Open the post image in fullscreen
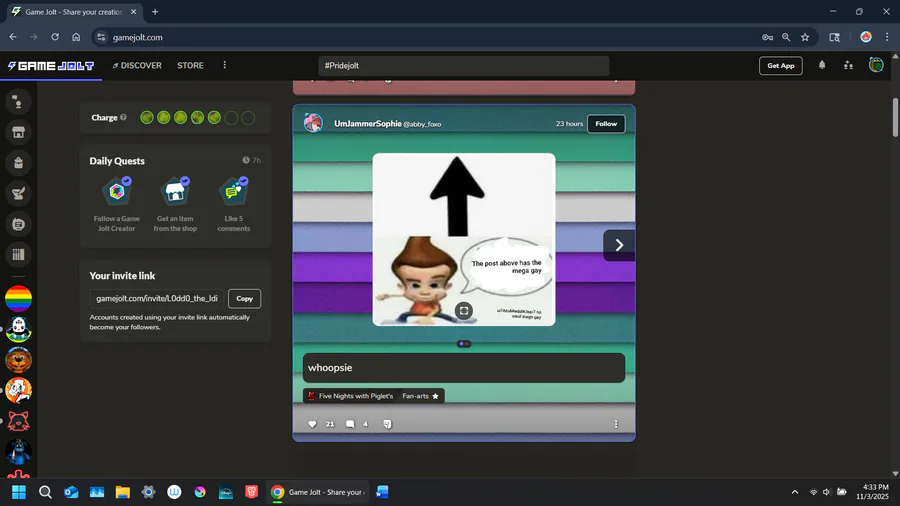 [x=464, y=310]
